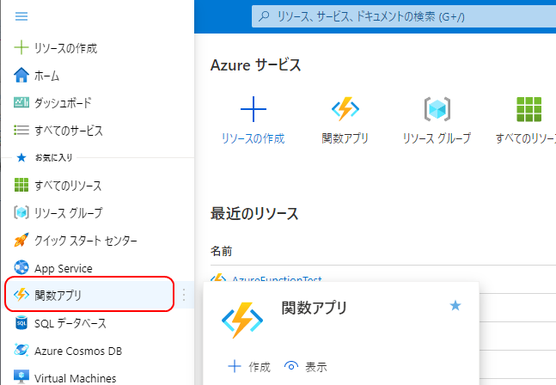This screenshot has height=385, width=556.
Task: Click the green plus リソースの作成 sidebar icon
Action: pyautogui.click(x=21, y=48)
